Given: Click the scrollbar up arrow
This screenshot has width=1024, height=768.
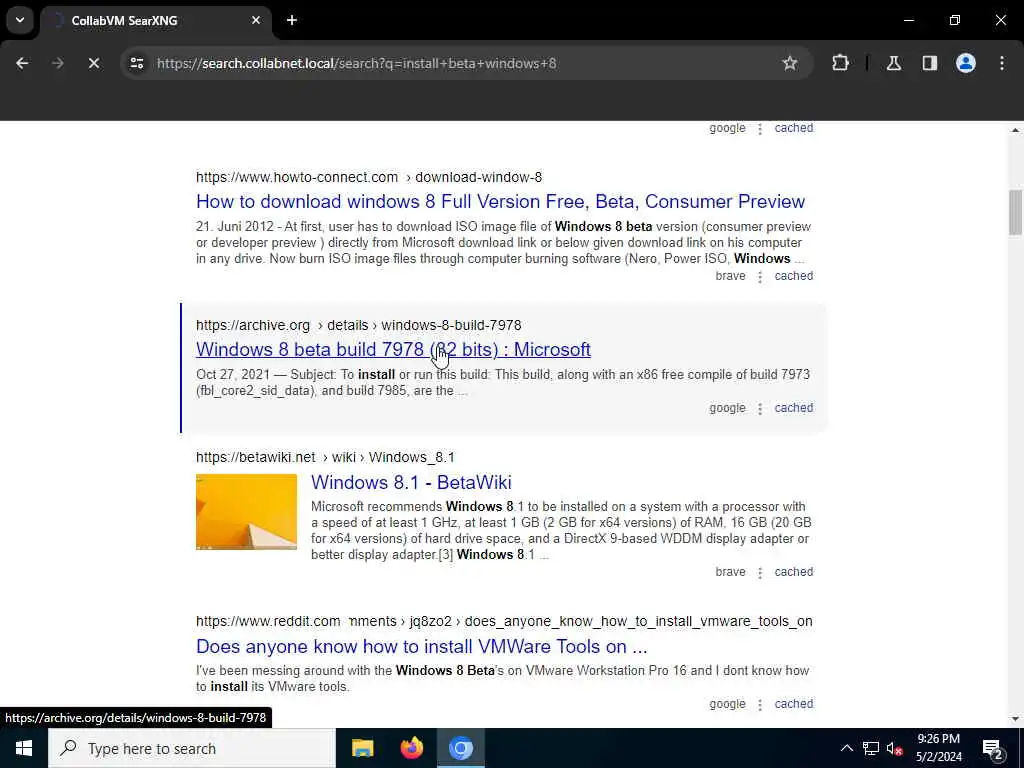Looking at the screenshot, I should pyautogui.click(x=1015, y=130).
